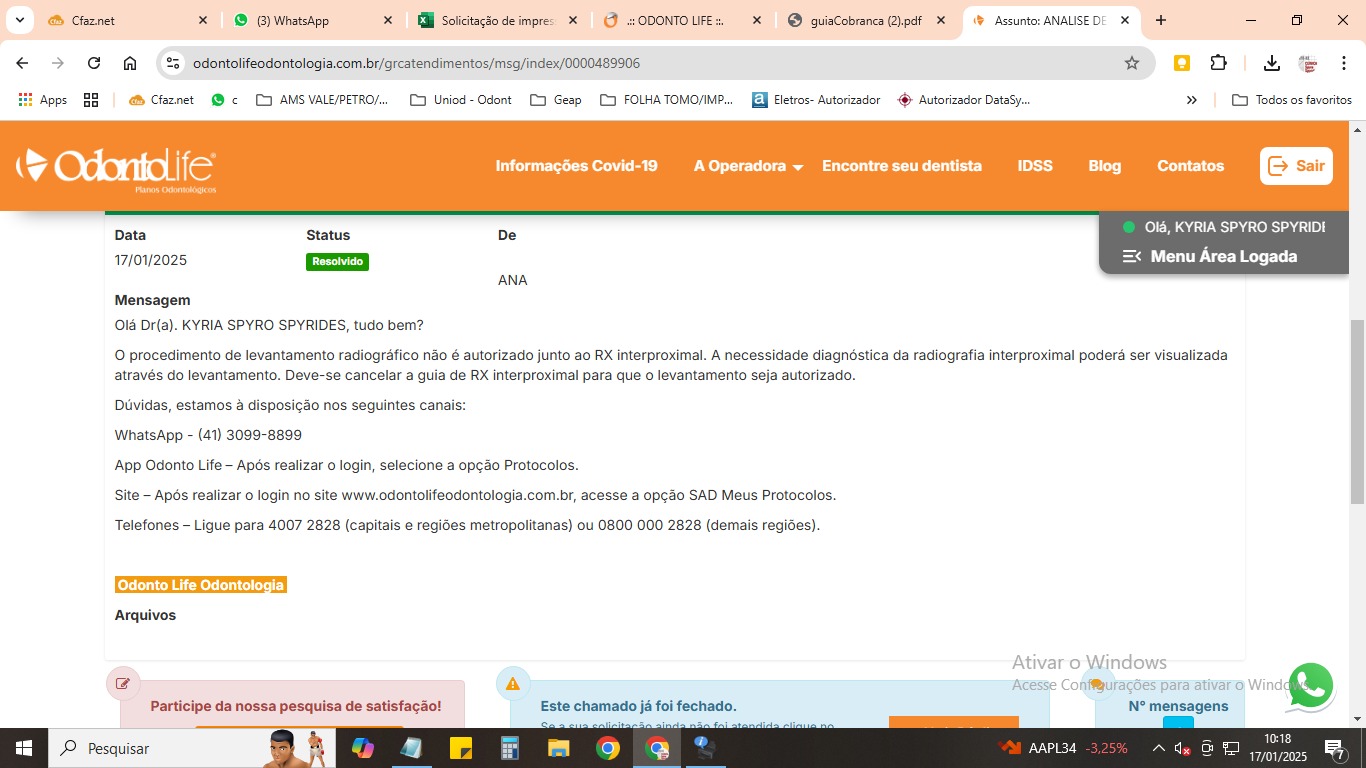The height and width of the screenshot is (768, 1366).
Task: Open the first Google Chrome taskbar icon
Action: tap(607, 748)
